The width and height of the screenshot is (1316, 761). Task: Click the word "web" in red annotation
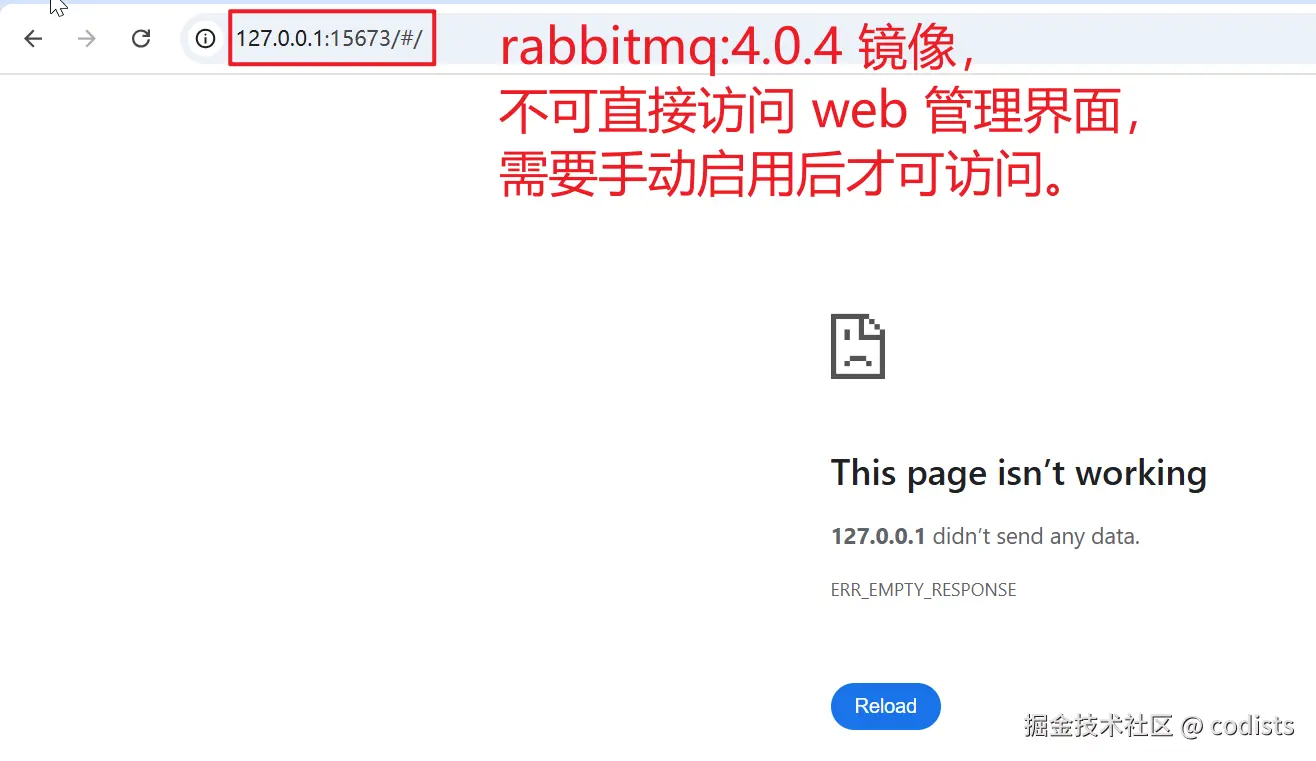coord(860,115)
